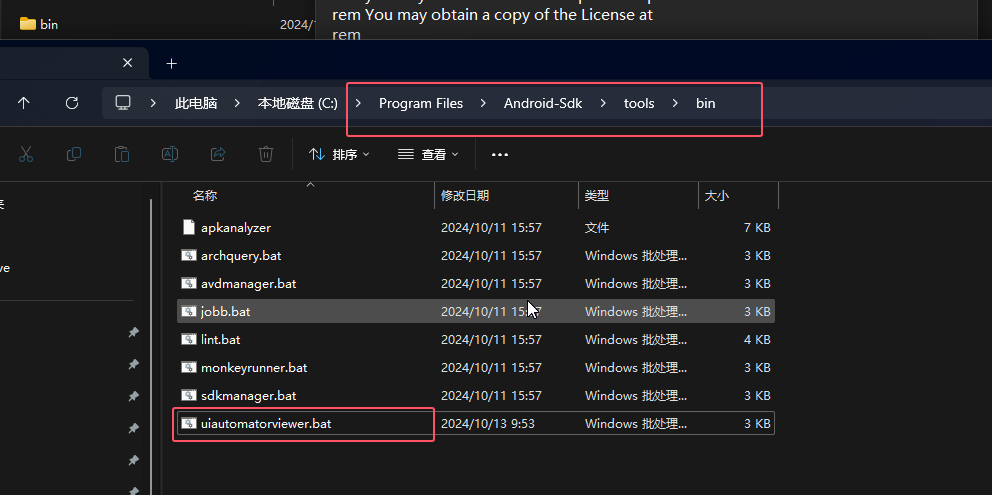The width and height of the screenshot is (992, 495).
Task: Go to 此电脑 in the address bar
Action: (x=196, y=103)
